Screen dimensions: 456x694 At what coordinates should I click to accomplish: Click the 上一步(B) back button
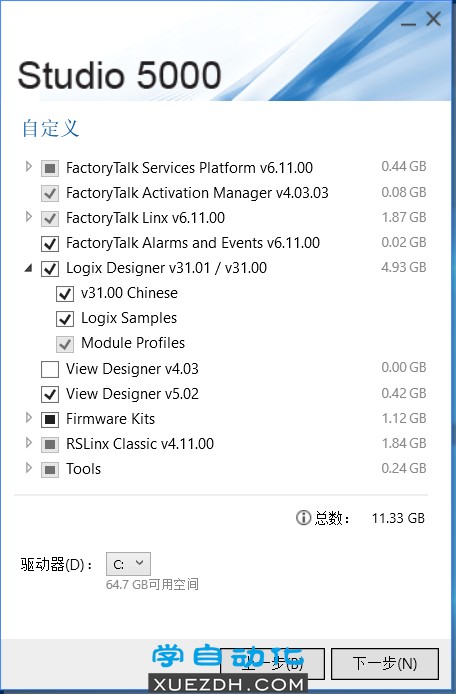(272, 663)
